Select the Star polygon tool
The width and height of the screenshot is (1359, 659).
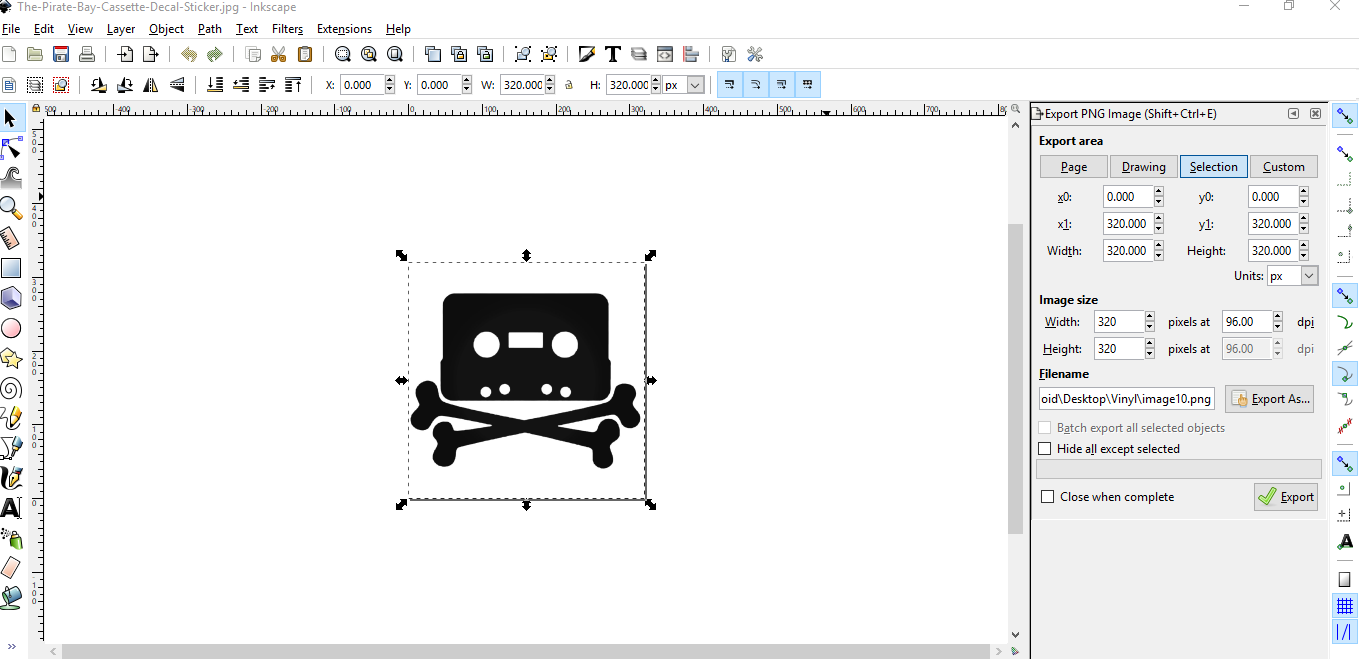coord(11,358)
